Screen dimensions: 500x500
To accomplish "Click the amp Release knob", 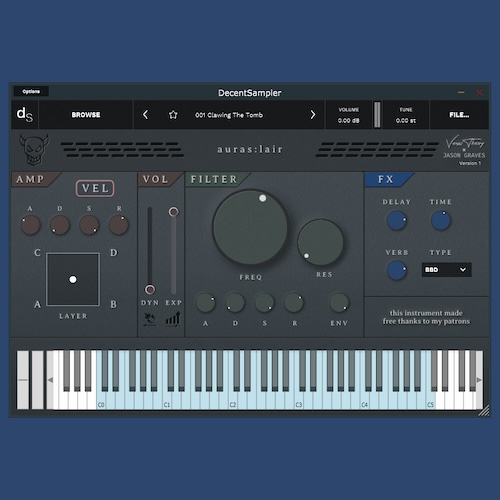I will 118,225.
